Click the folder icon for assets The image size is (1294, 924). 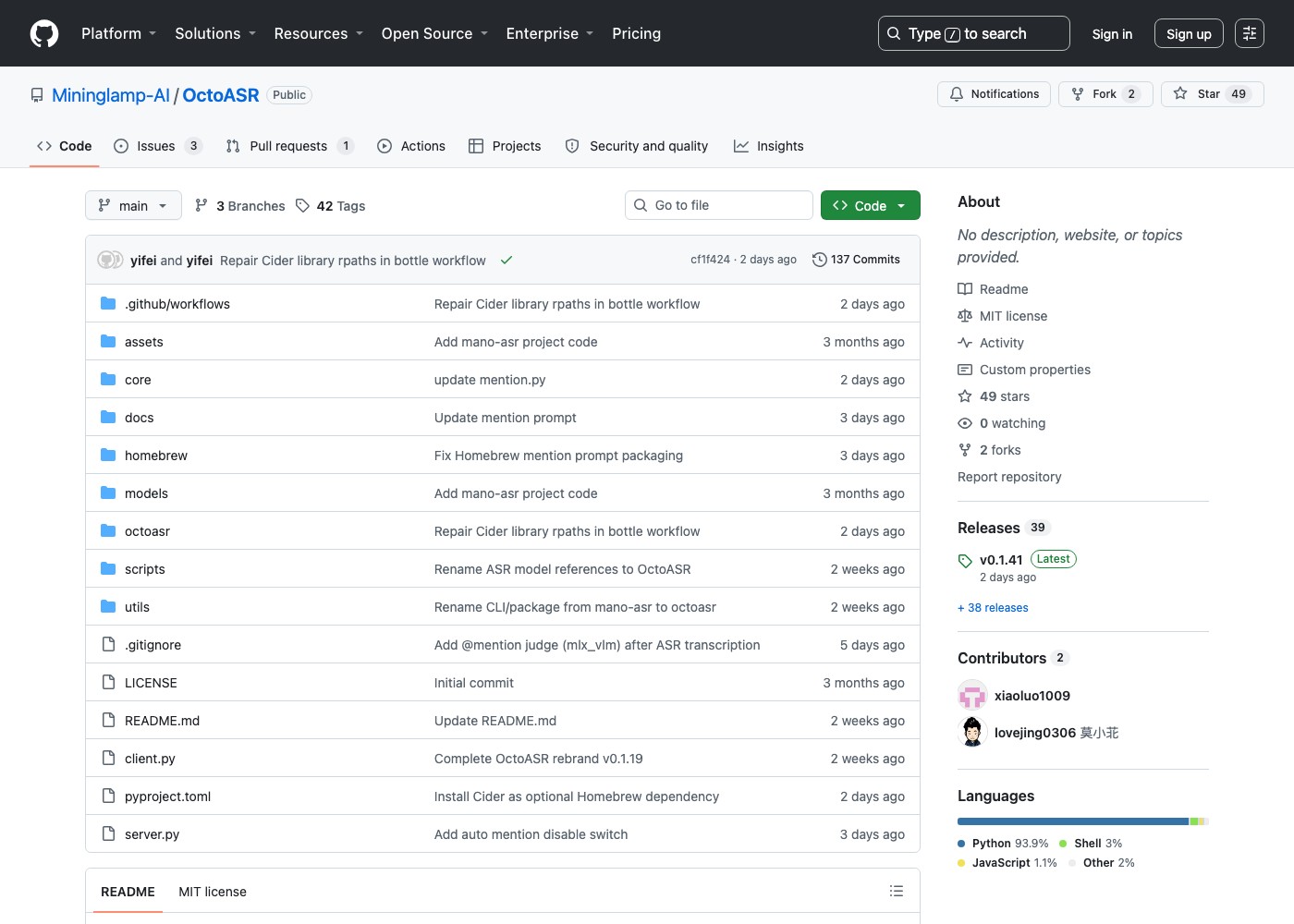pyautogui.click(x=108, y=341)
